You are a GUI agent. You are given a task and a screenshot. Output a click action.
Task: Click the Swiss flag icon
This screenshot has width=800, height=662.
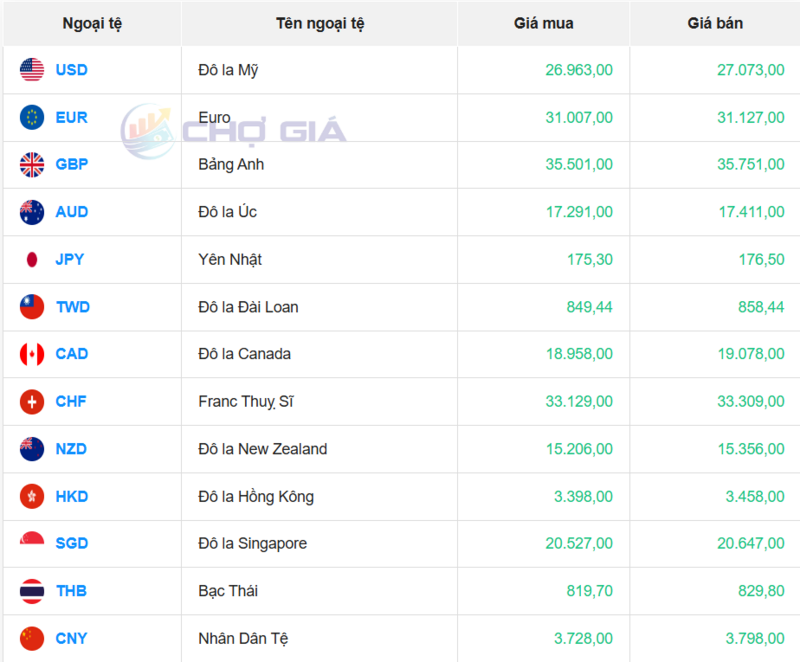pos(32,401)
